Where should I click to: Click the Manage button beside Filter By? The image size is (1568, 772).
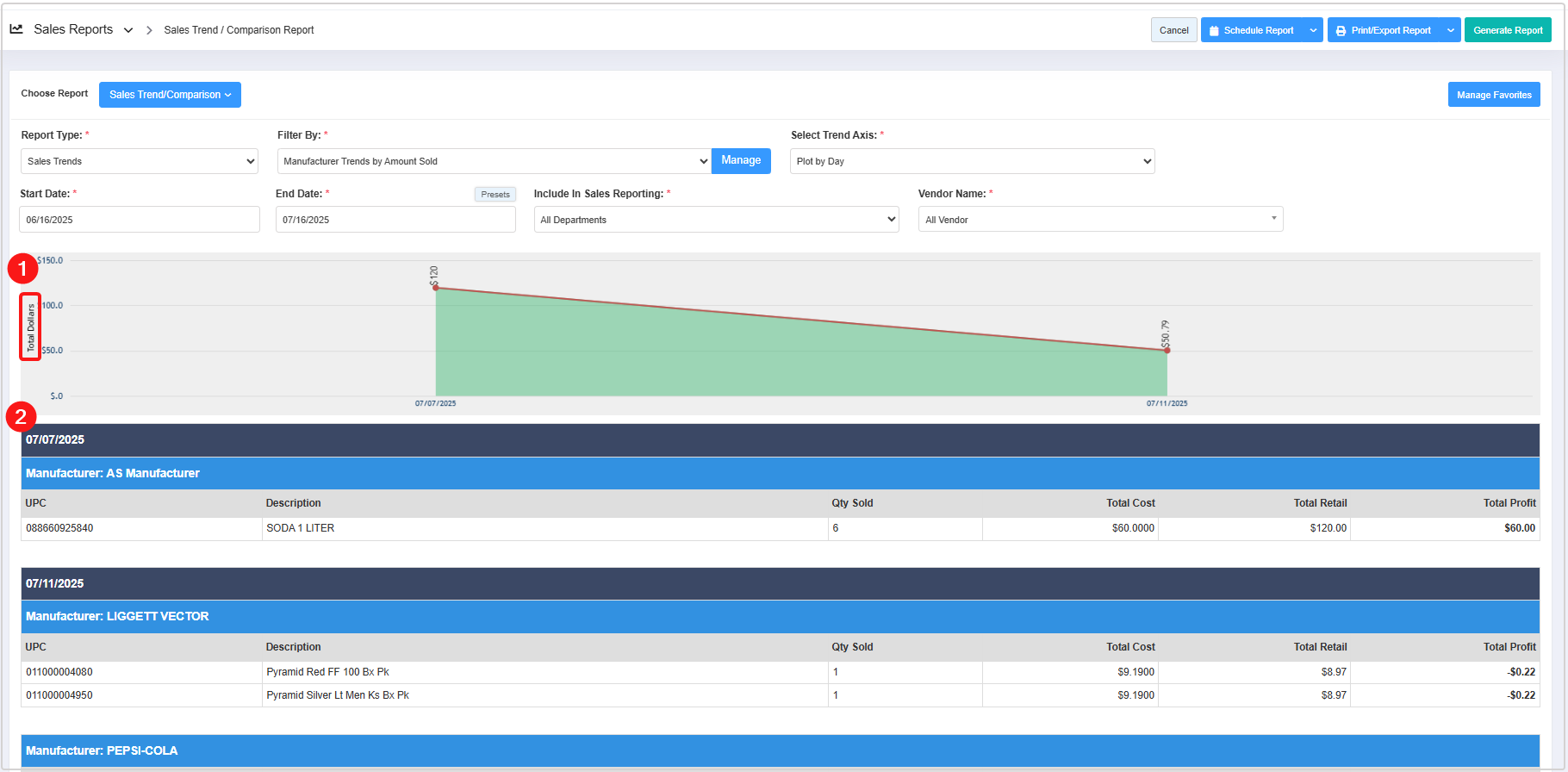tap(741, 161)
